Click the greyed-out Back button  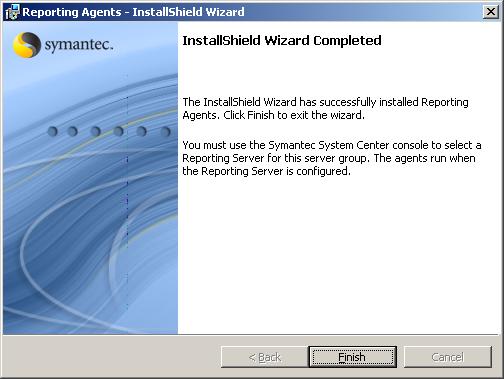(x=265, y=357)
